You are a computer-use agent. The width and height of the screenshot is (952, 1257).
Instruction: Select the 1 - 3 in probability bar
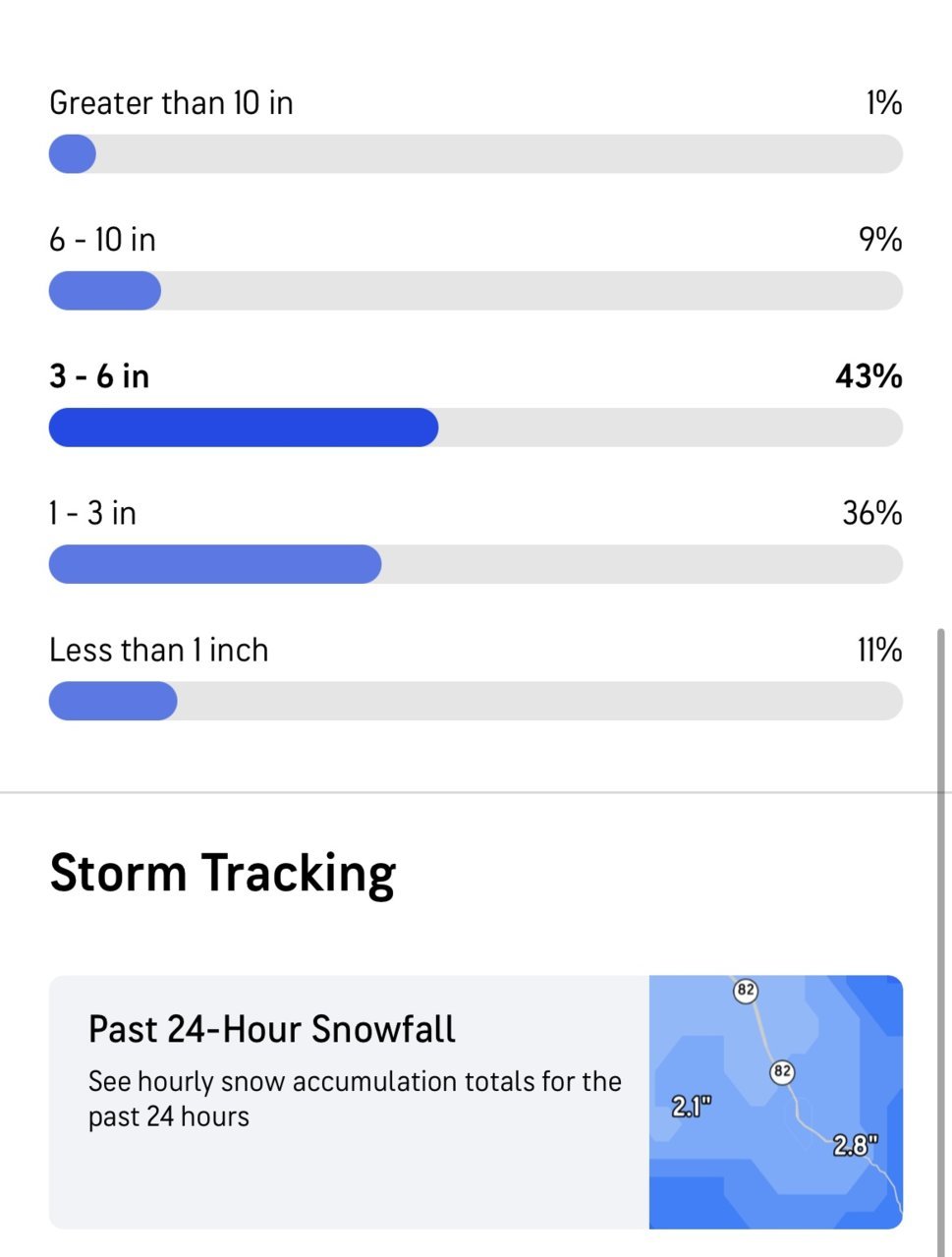coord(476,564)
